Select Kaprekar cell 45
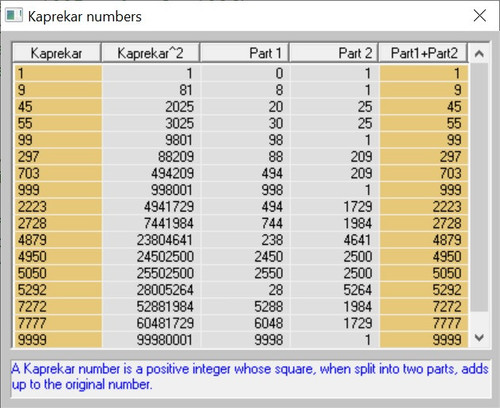 (58, 107)
